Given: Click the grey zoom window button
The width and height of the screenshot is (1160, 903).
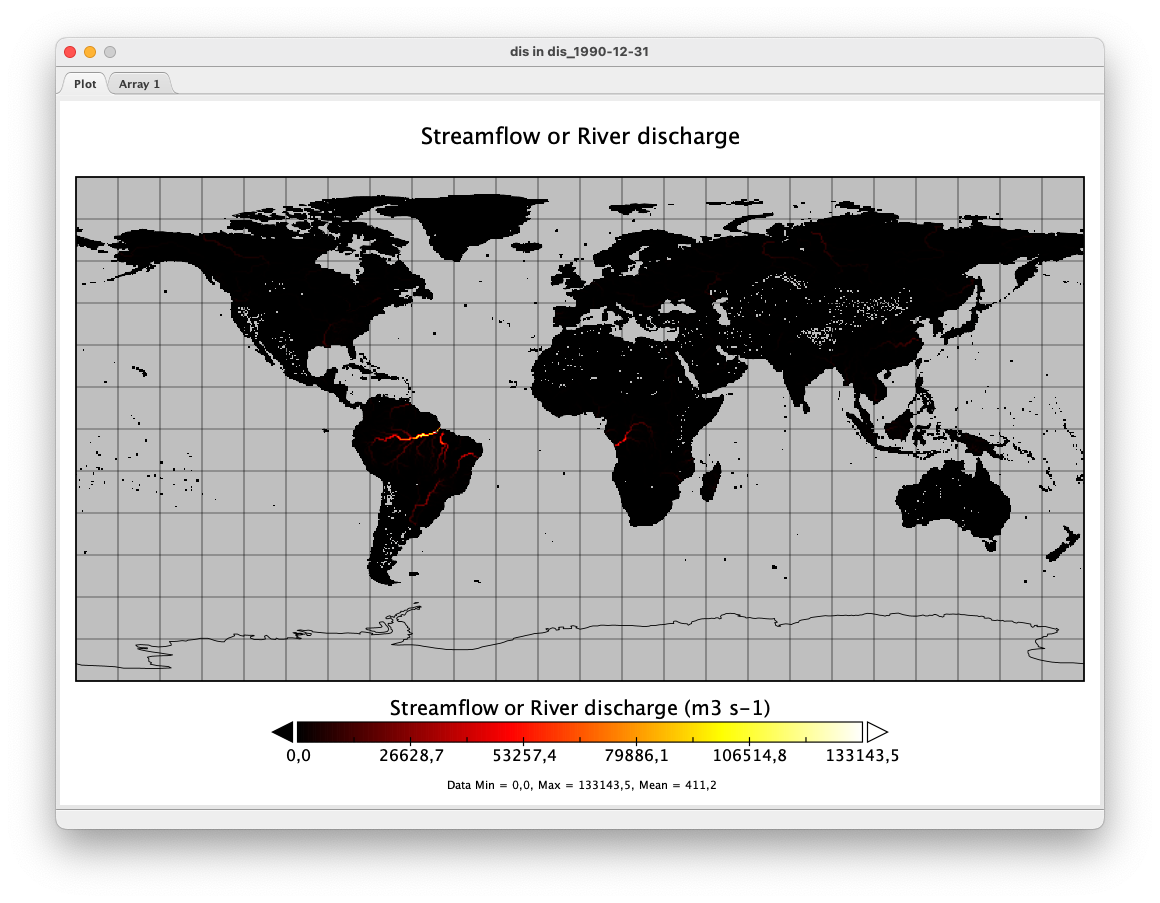Looking at the screenshot, I should click(x=110, y=52).
